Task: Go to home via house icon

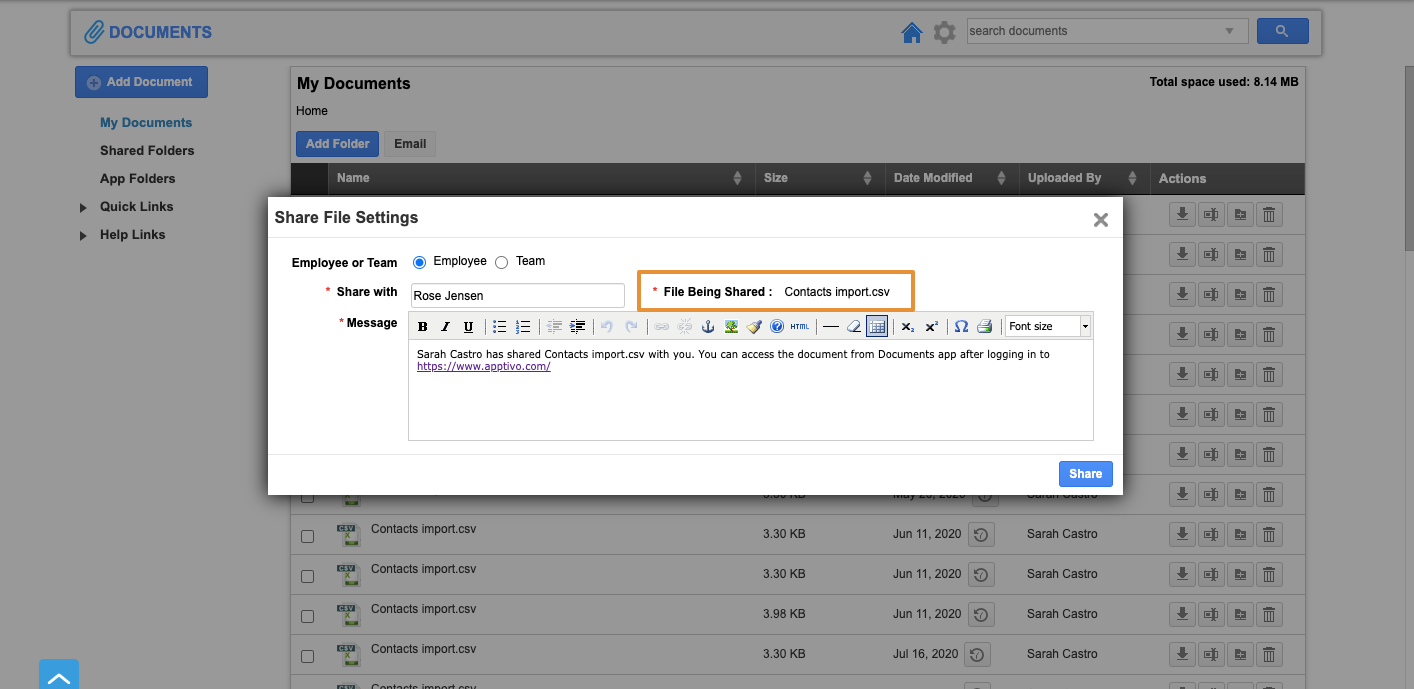Action: click(x=911, y=33)
